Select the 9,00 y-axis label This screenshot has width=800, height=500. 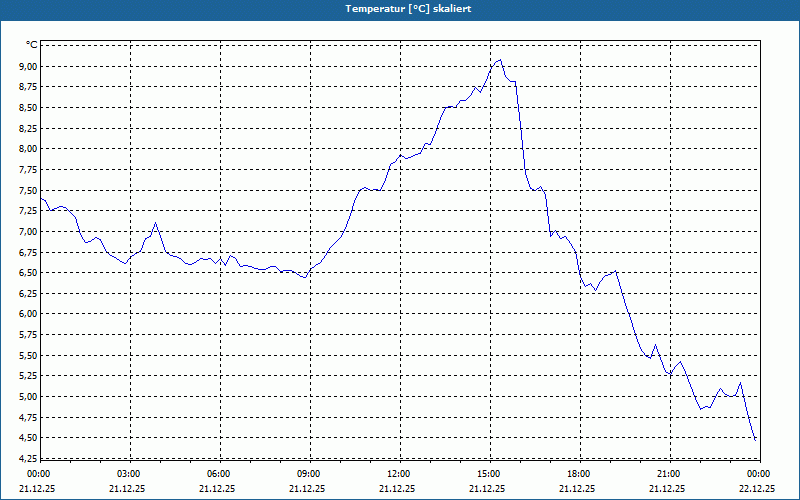point(29,66)
